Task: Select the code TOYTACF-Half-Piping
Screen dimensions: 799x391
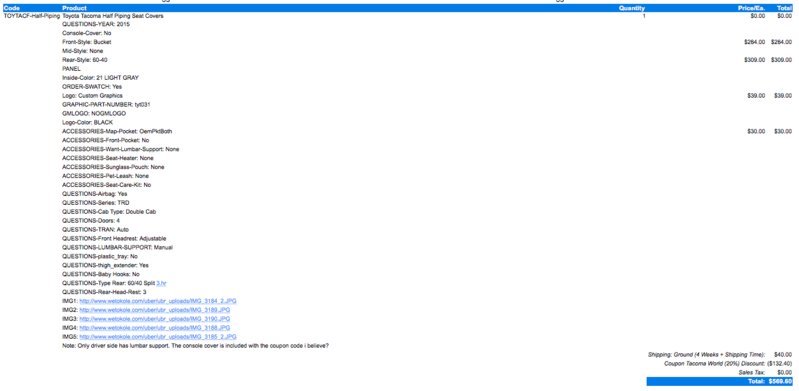Action: [32, 16]
